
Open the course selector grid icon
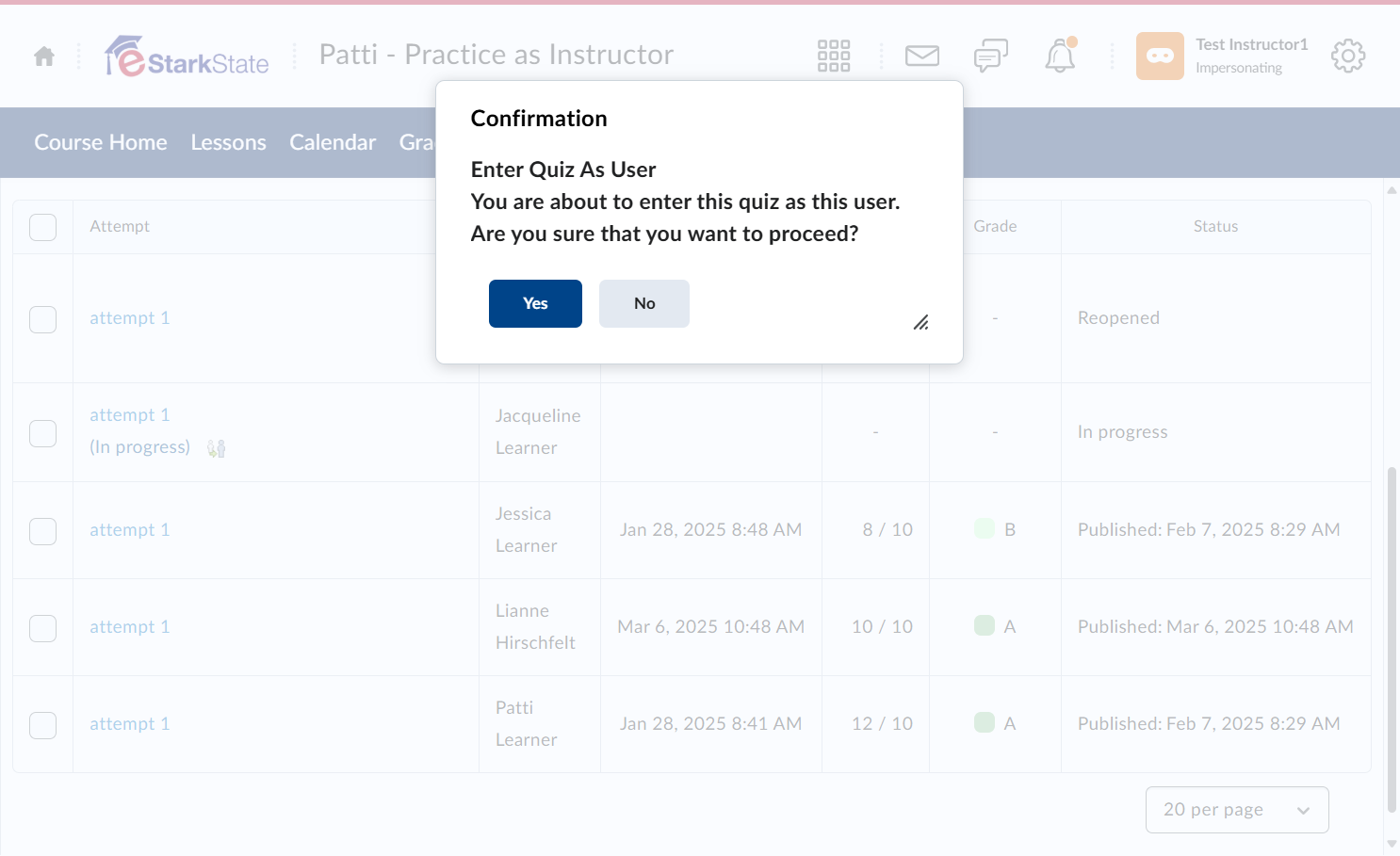(x=834, y=57)
